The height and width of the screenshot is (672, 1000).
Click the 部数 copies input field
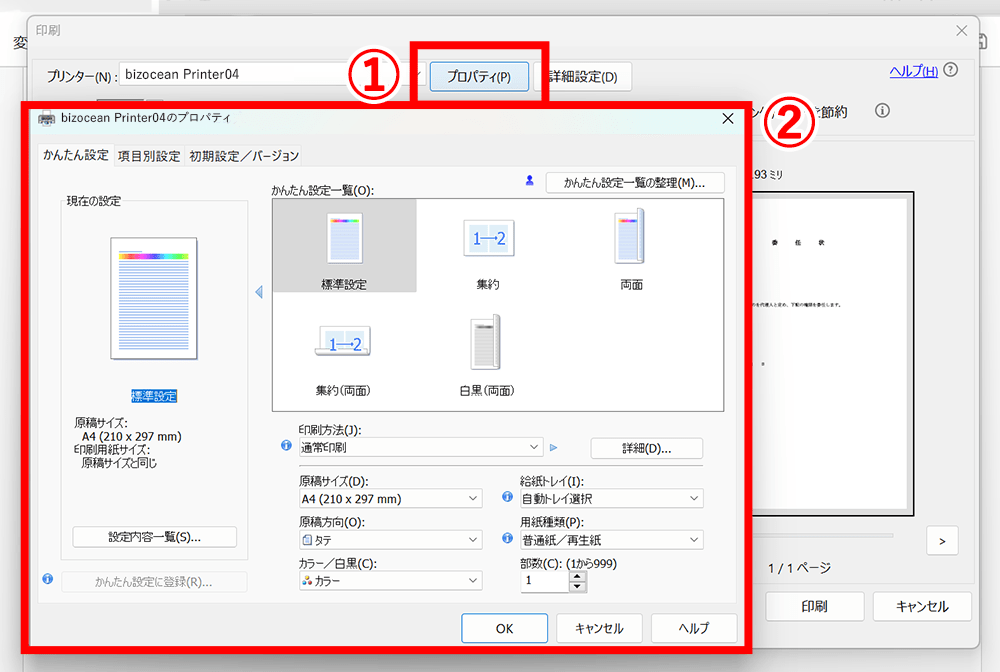click(545, 581)
